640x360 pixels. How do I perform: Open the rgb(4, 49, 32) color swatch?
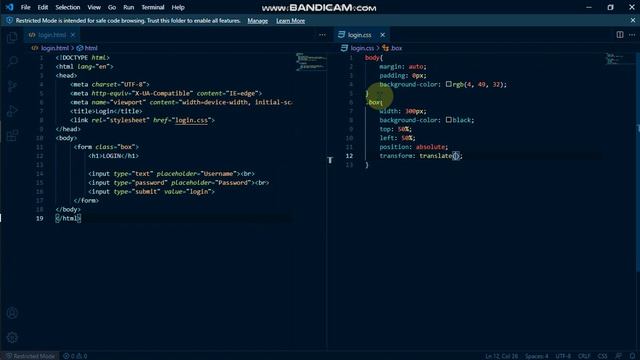coord(449,84)
